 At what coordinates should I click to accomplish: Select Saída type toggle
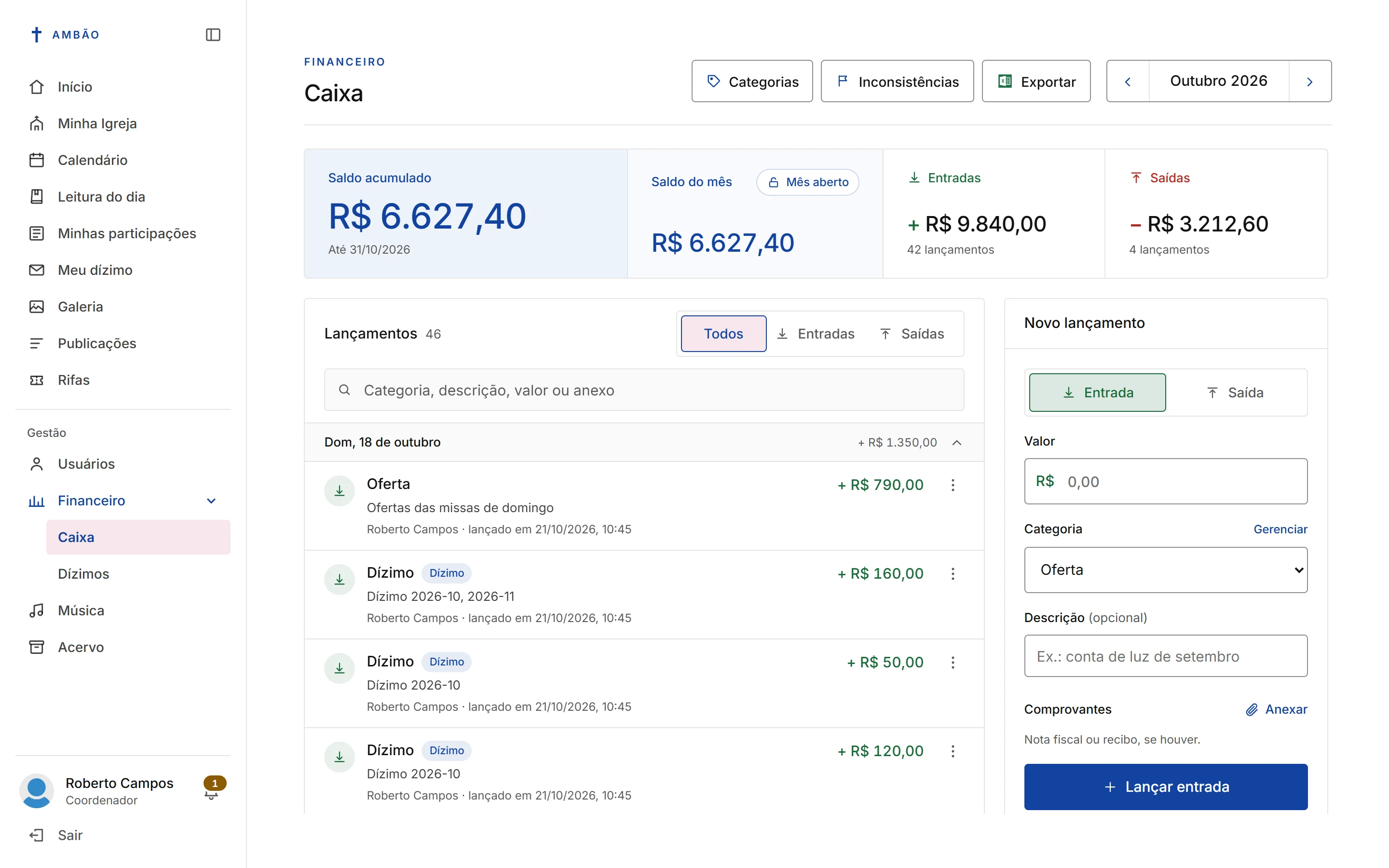pyautogui.click(x=1235, y=393)
